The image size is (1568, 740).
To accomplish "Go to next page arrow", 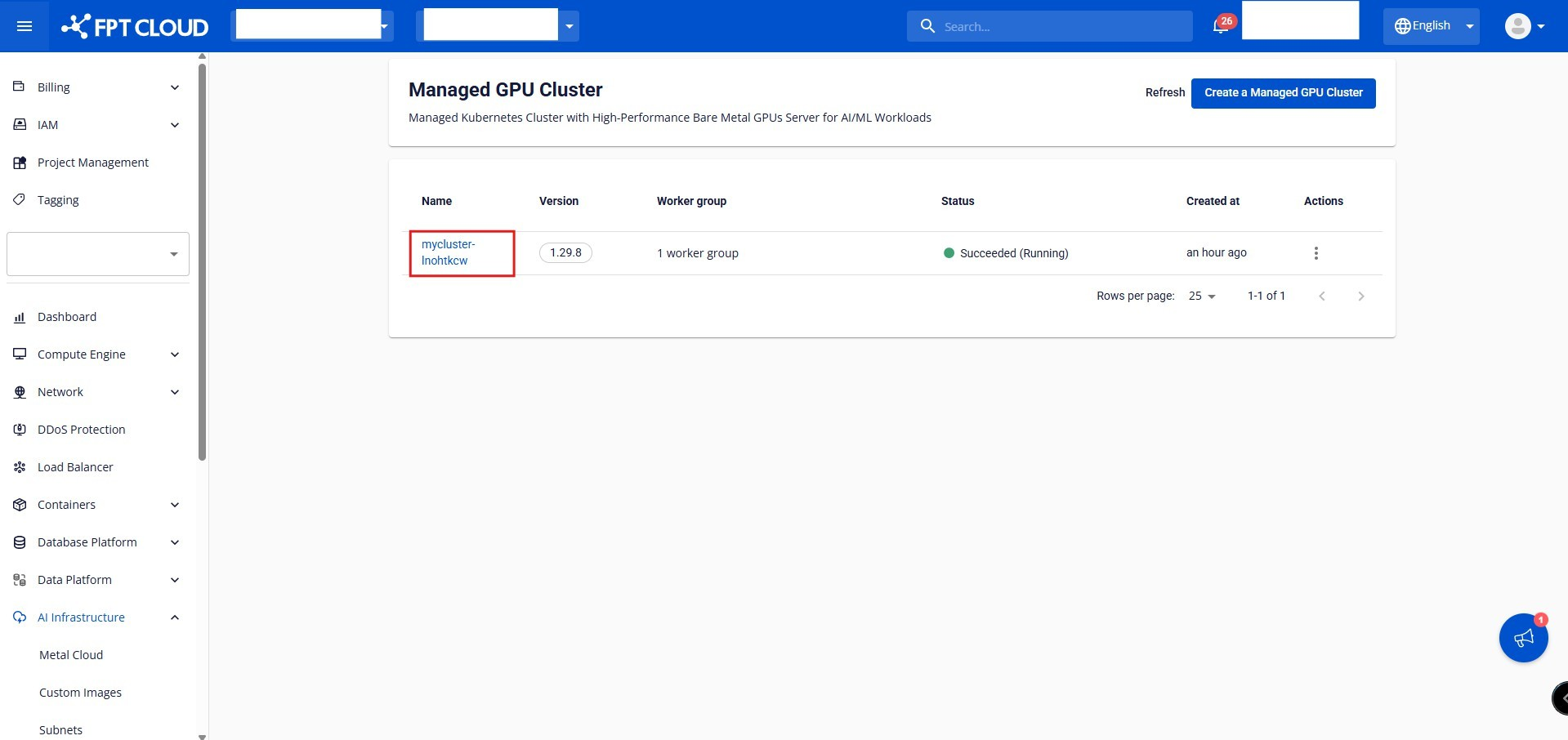I will [x=1360, y=296].
